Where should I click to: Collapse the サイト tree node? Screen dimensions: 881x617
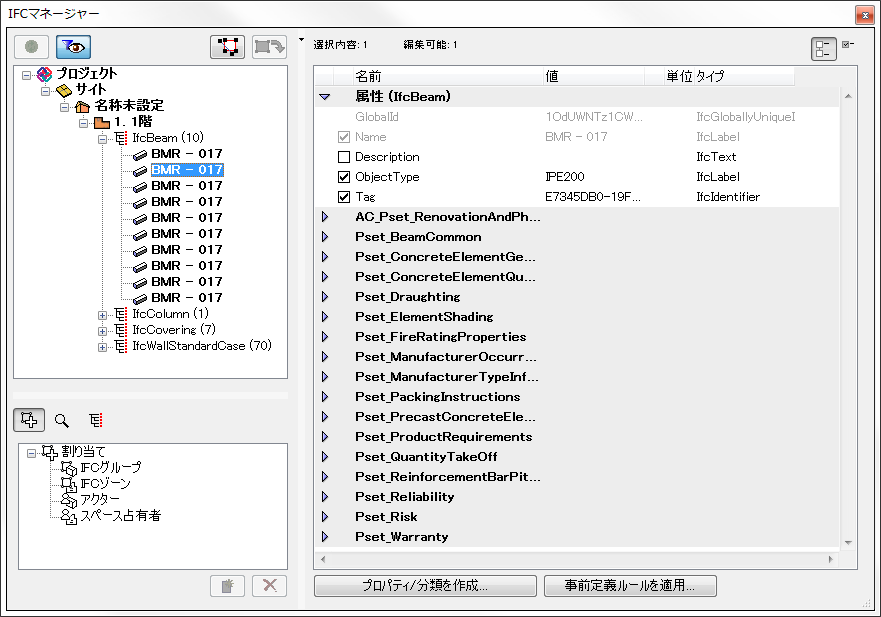pos(46,90)
